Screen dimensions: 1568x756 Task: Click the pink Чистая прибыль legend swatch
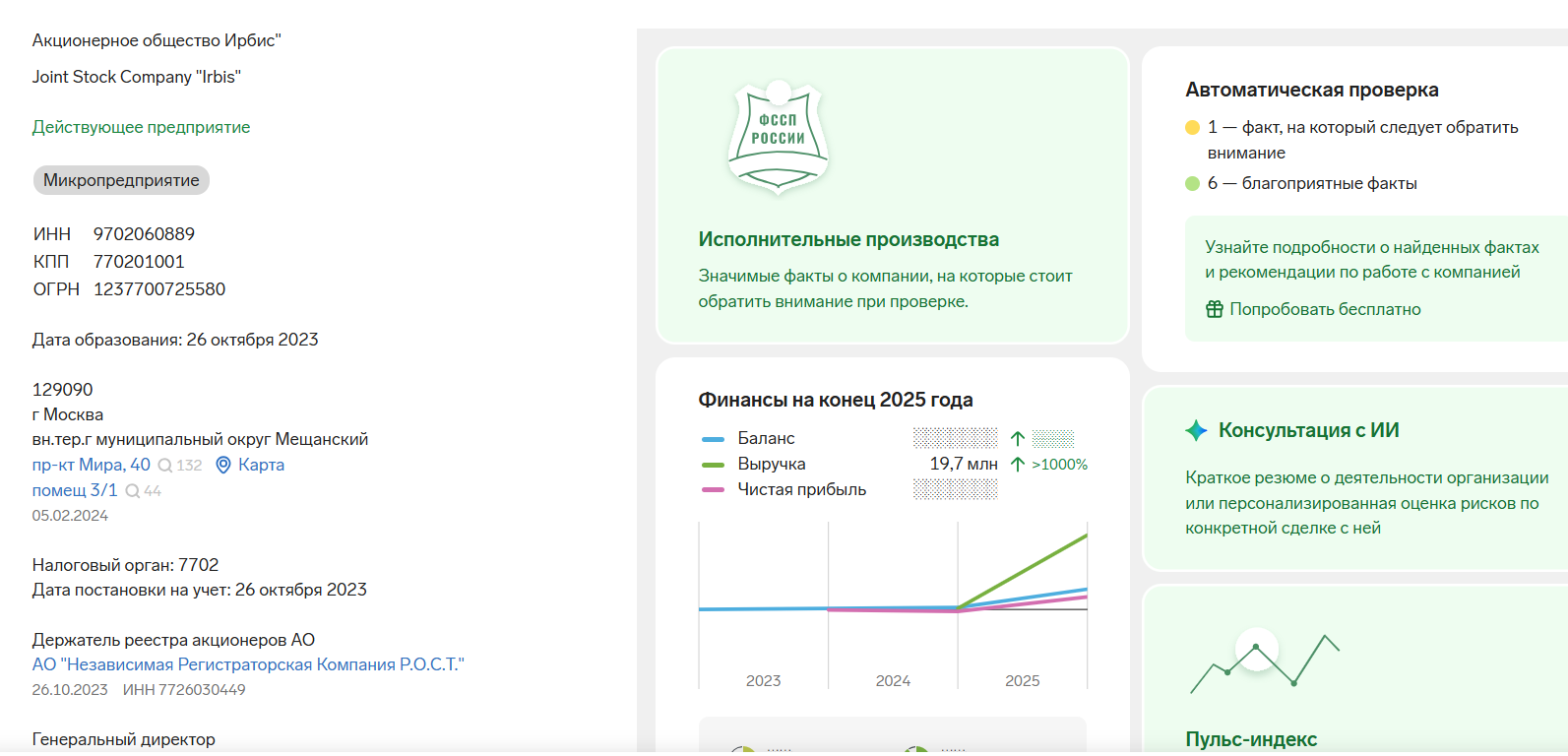coord(713,490)
